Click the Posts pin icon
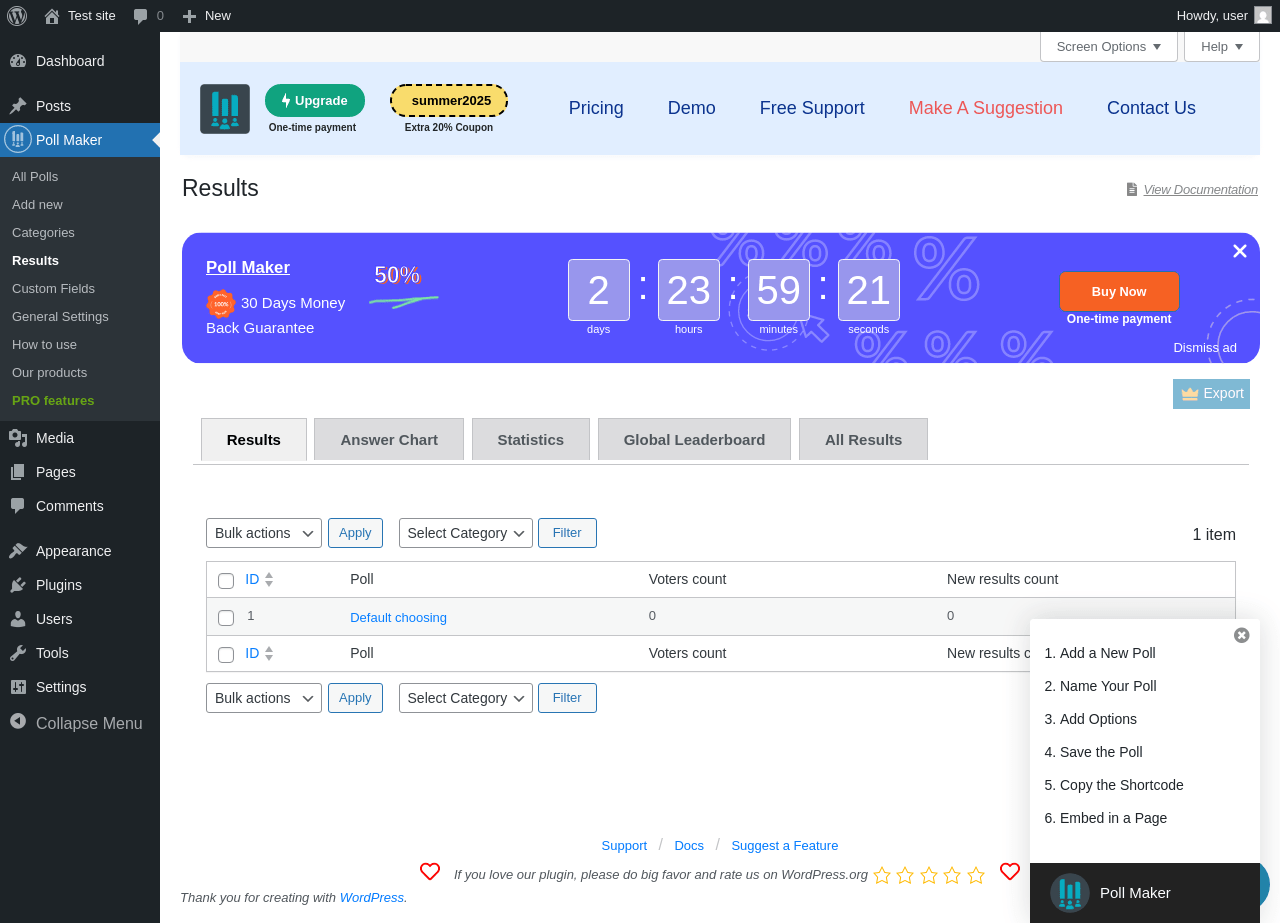This screenshot has height=923, width=1280. (x=18, y=106)
